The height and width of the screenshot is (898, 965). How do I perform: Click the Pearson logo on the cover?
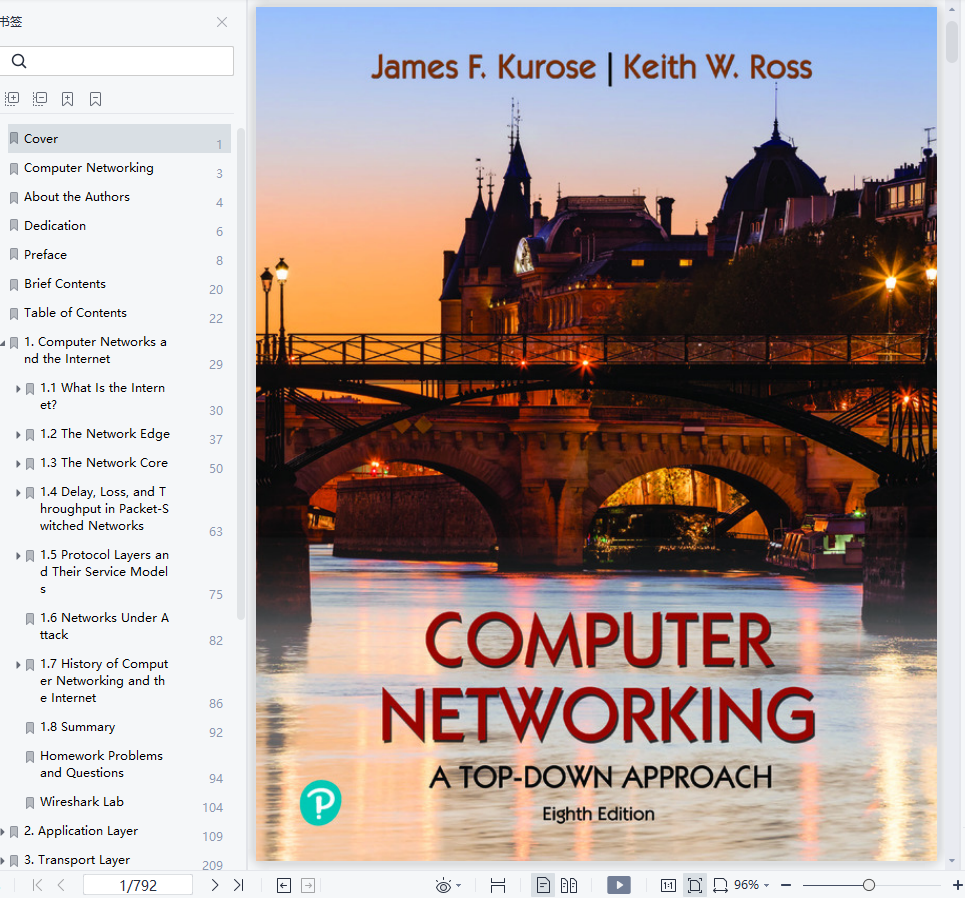[x=321, y=803]
